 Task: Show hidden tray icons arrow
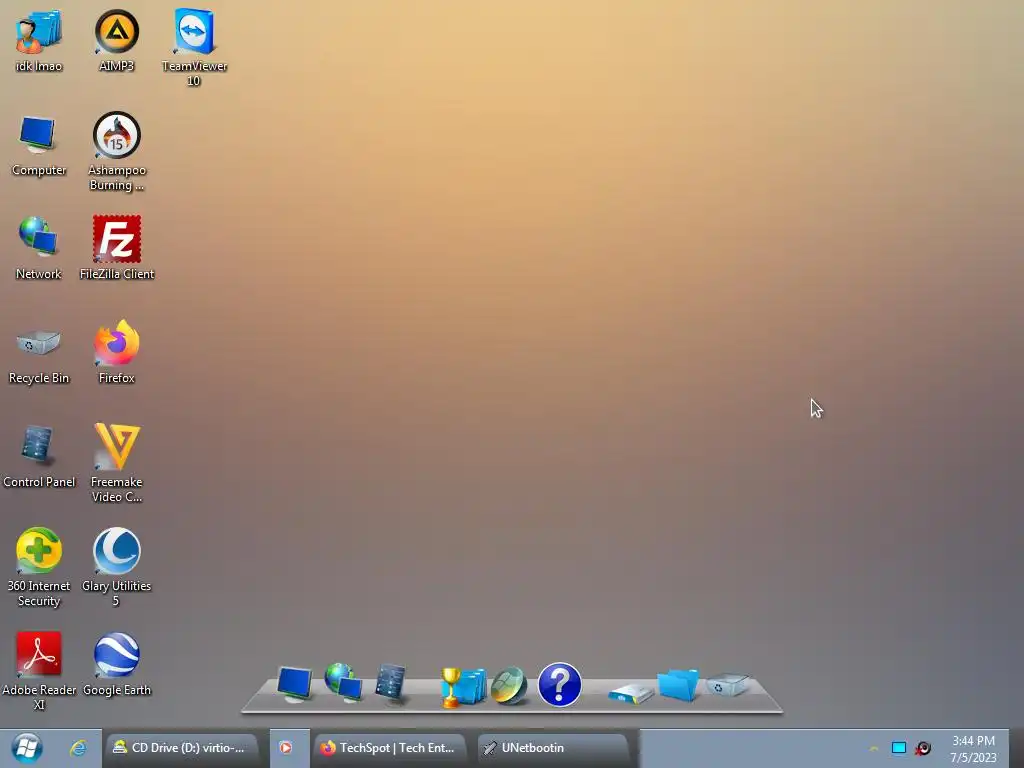click(x=874, y=748)
